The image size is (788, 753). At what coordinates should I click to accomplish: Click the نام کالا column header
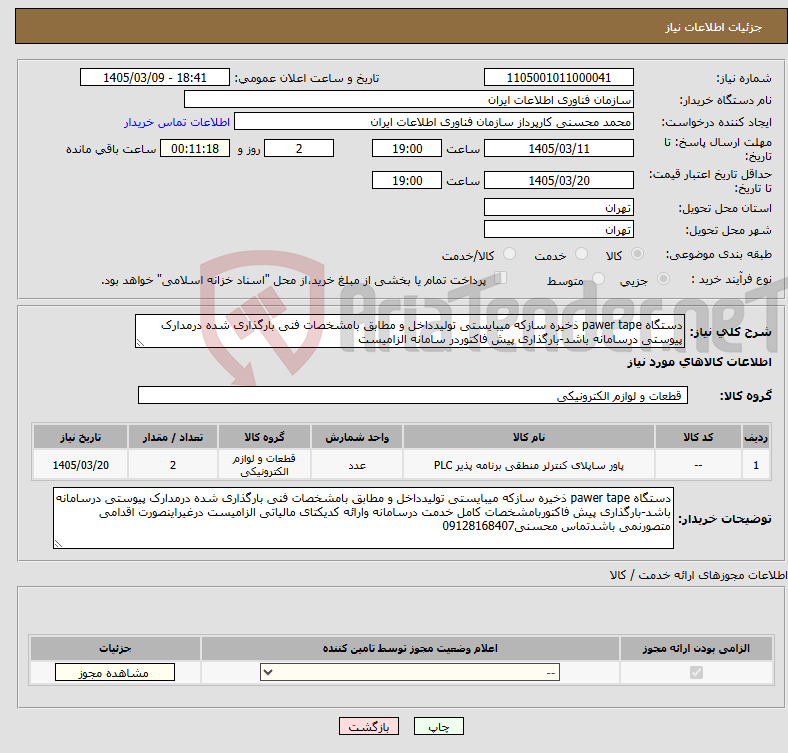(529, 437)
